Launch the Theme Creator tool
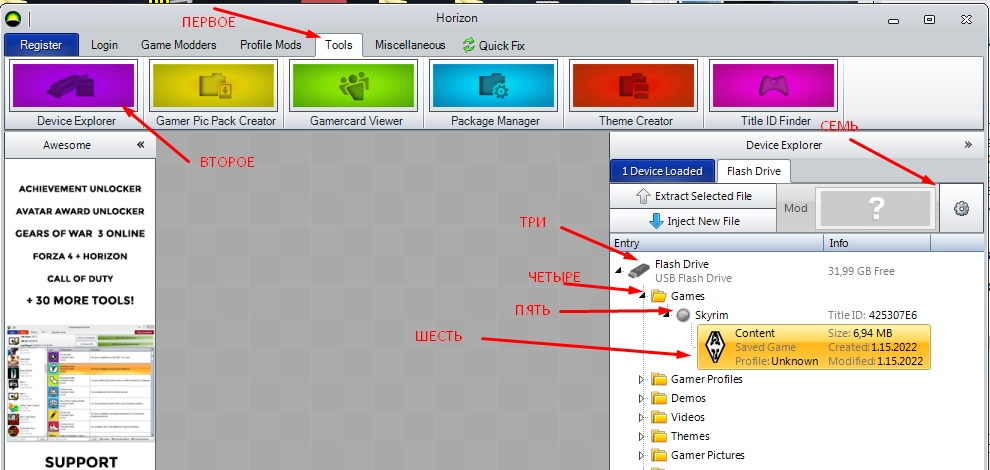The width and height of the screenshot is (990, 470). (x=633, y=85)
